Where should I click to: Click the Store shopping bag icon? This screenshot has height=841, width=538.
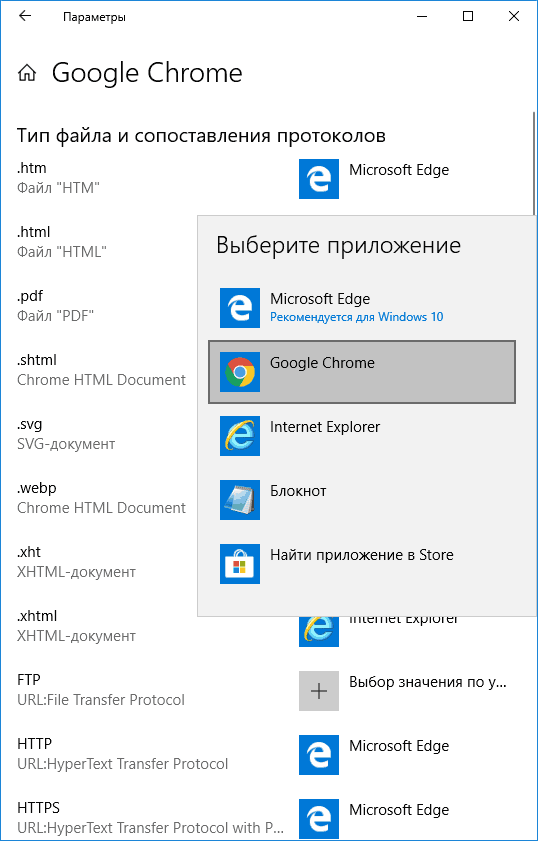coord(240,564)
